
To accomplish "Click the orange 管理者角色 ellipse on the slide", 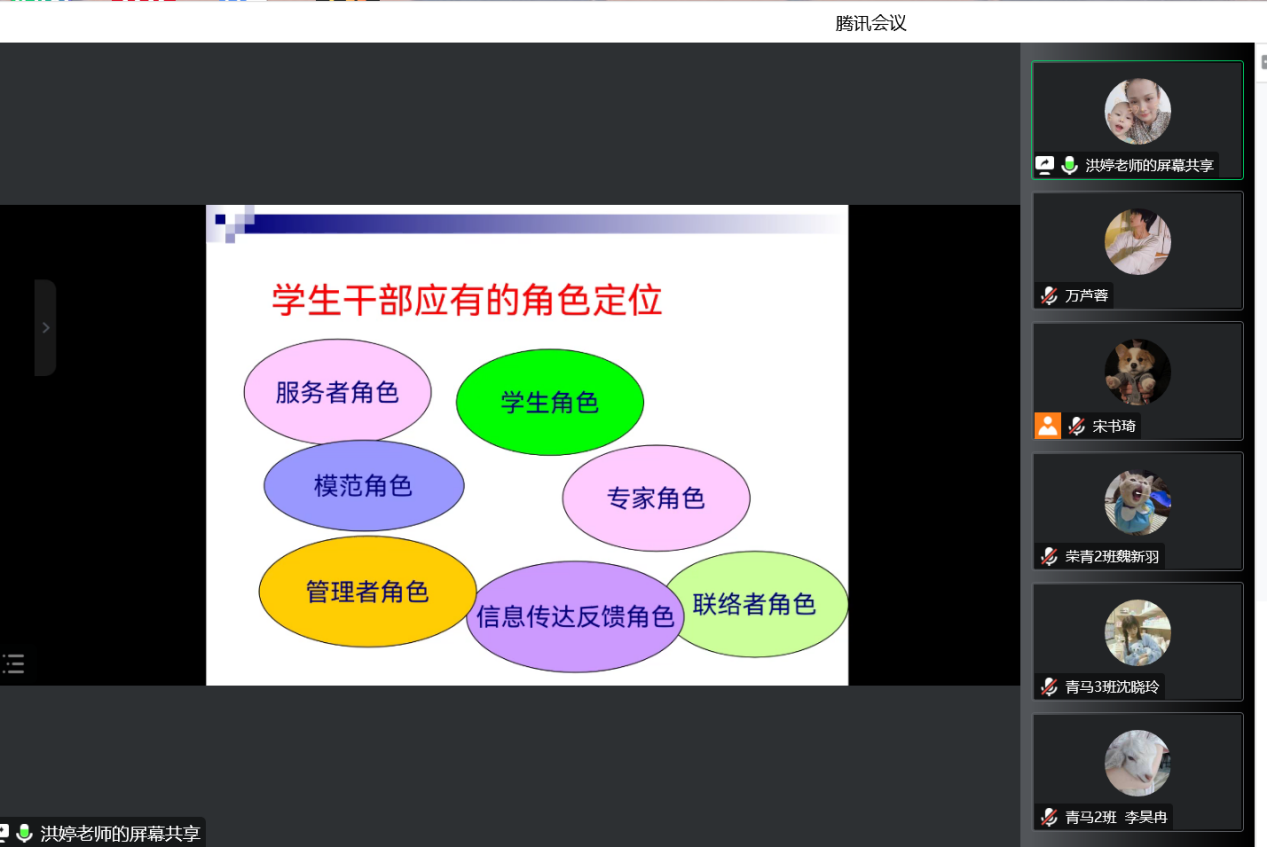I will click(367, 592).
